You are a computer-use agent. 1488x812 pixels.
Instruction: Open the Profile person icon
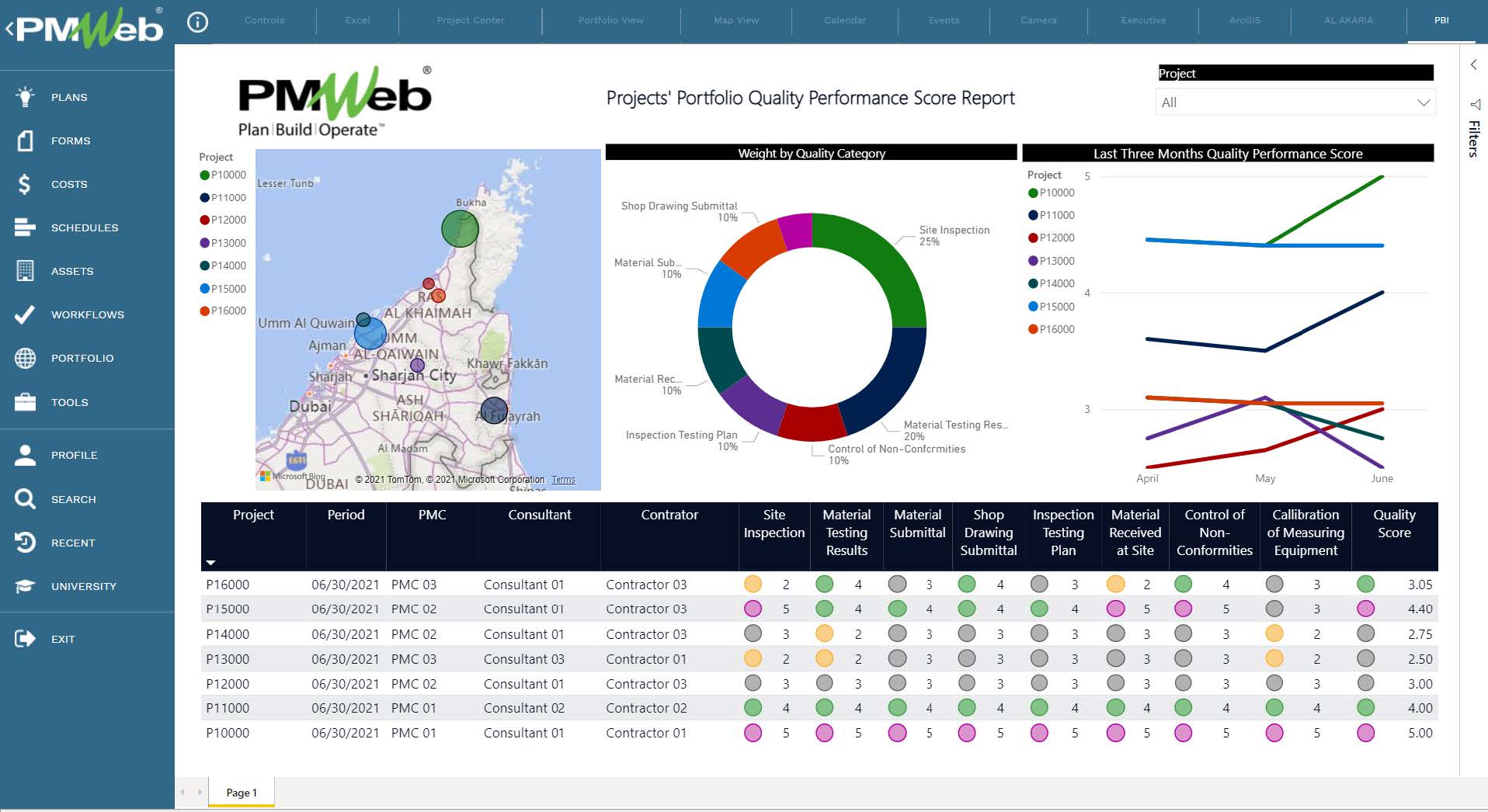tap(25, 455)
